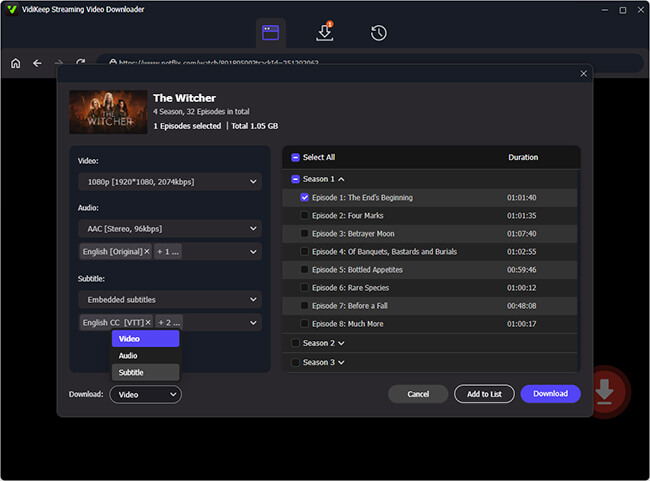Navigate back with the left arrow icon
Image resolution: width=650 pixels, height=481 pixels.
[37, 63]
